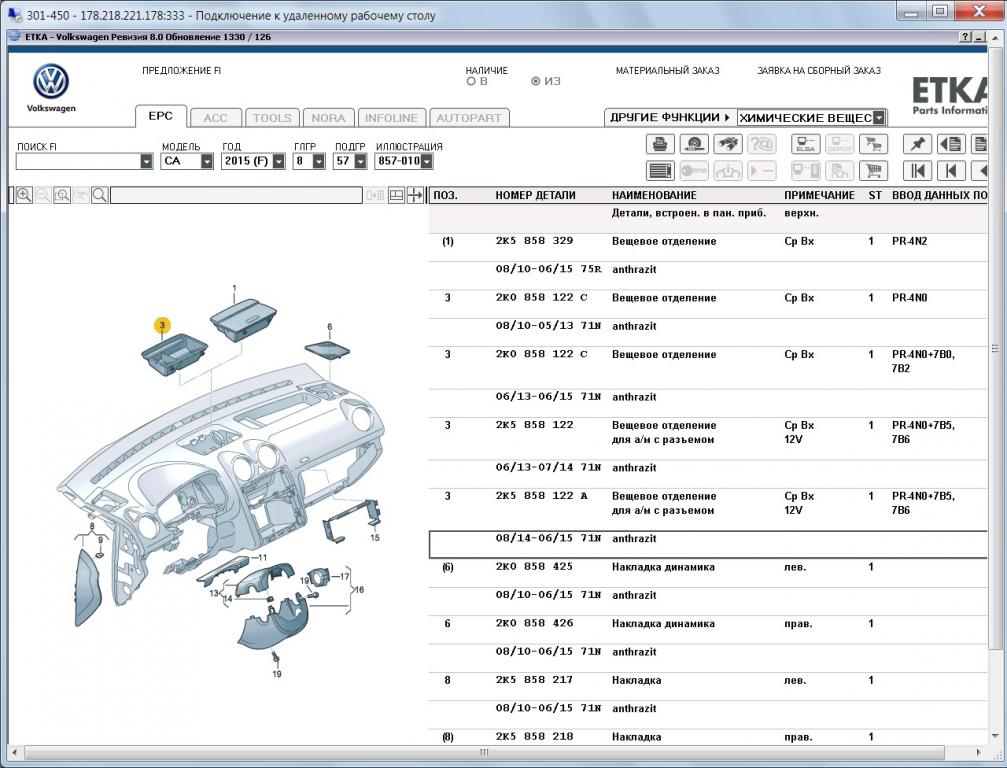Click the illustration search input field
1007x768 pixels.
coord(236,195)
